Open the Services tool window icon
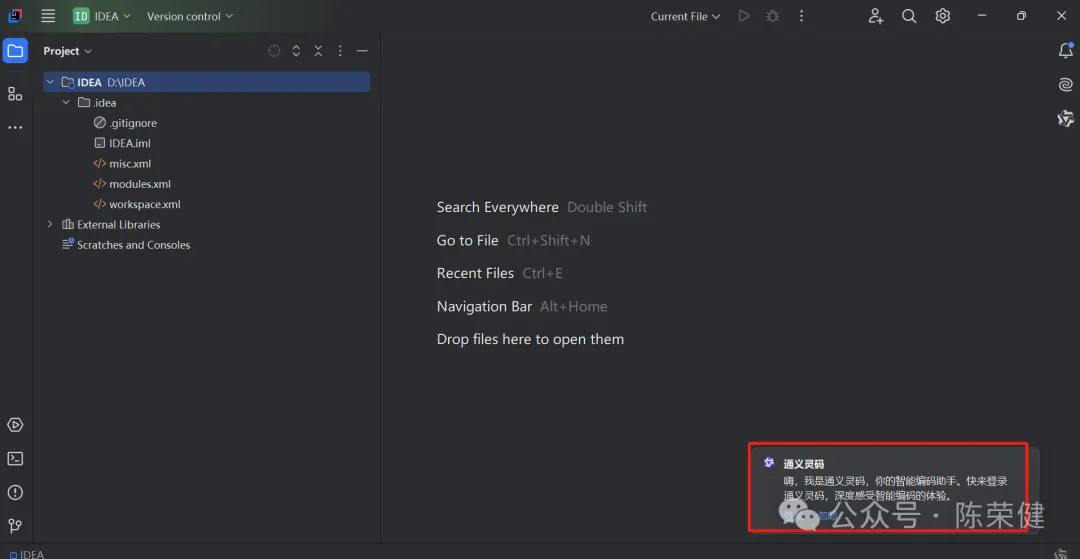Image resolution: width=1080 pixels, height=559 pixels. tap(15, 425)
